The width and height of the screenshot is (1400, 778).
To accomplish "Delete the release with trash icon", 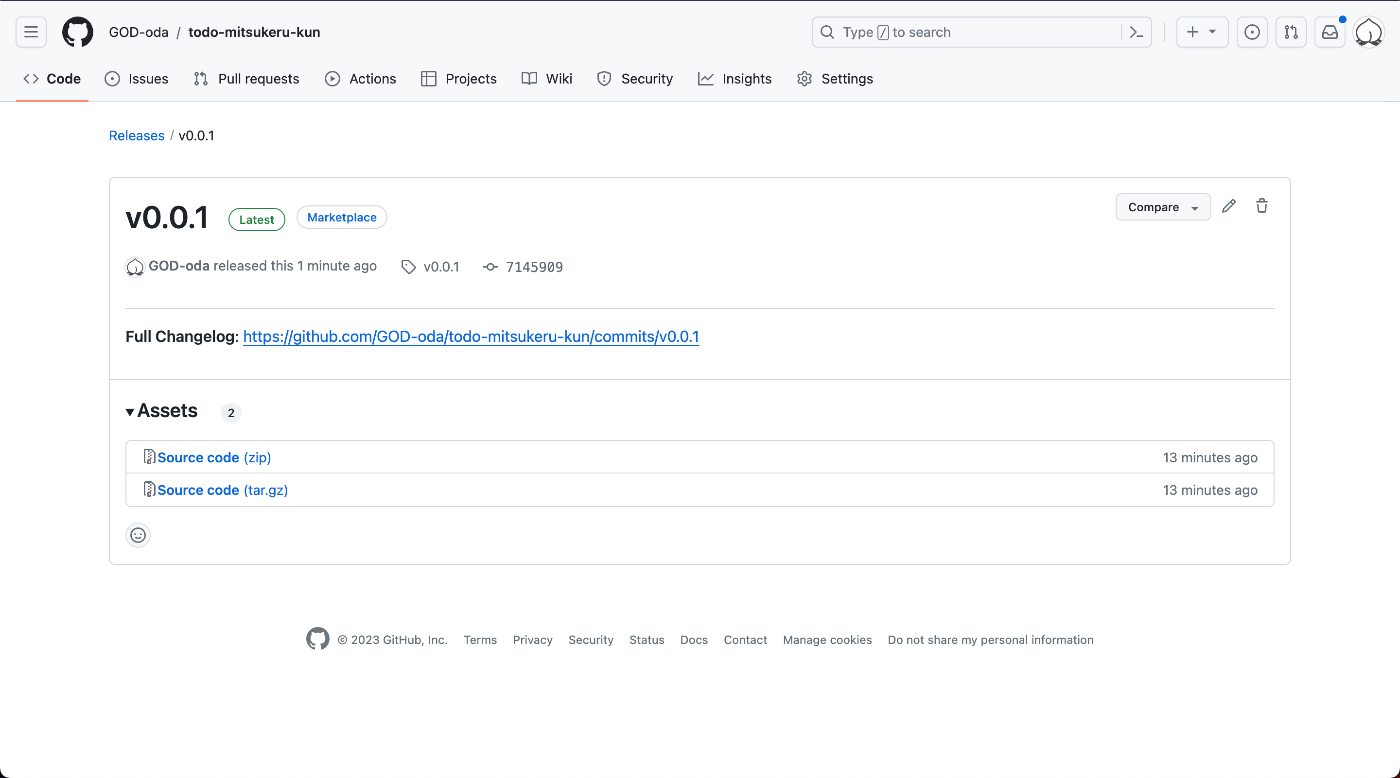I will tap(1262, 206).
